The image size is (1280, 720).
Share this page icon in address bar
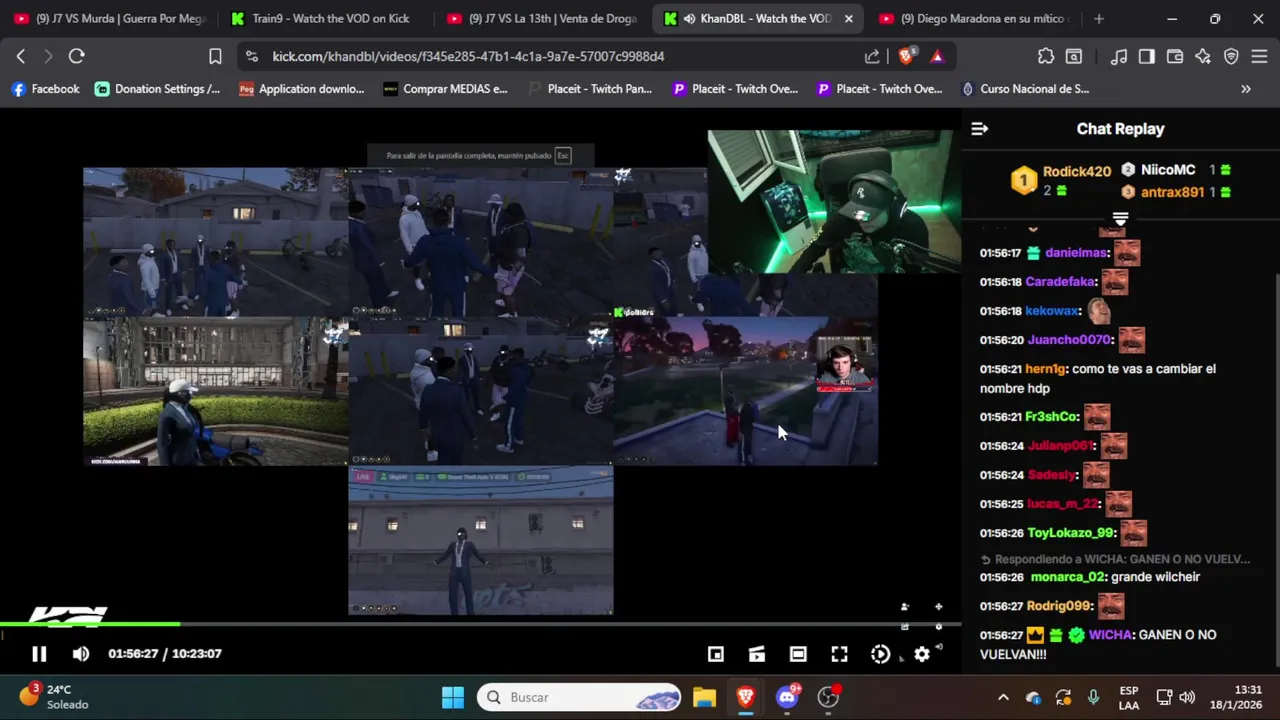click(872, 56)
